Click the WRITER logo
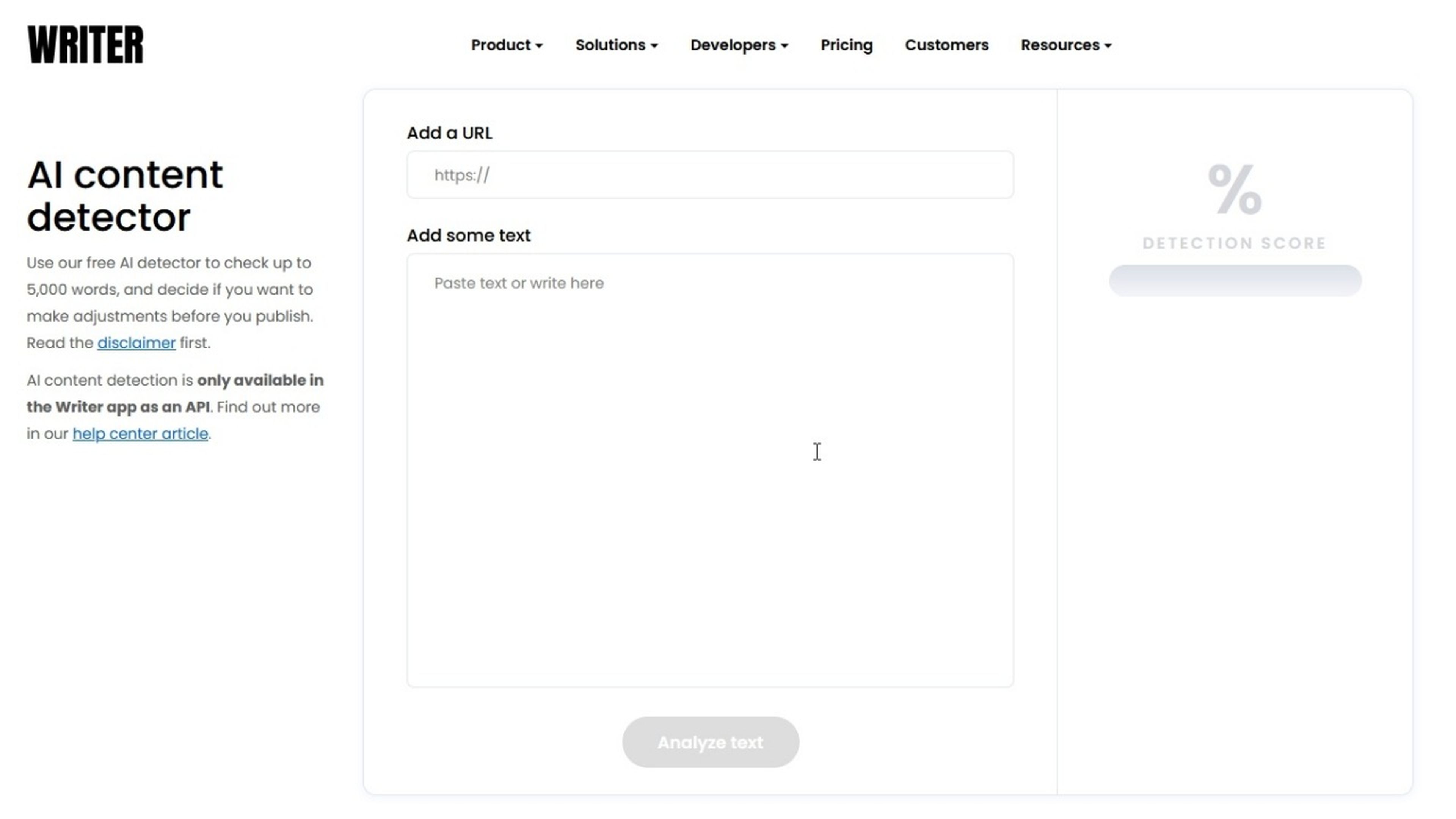The height and width of the screenshot is (819, 1456). coord(85,44)
